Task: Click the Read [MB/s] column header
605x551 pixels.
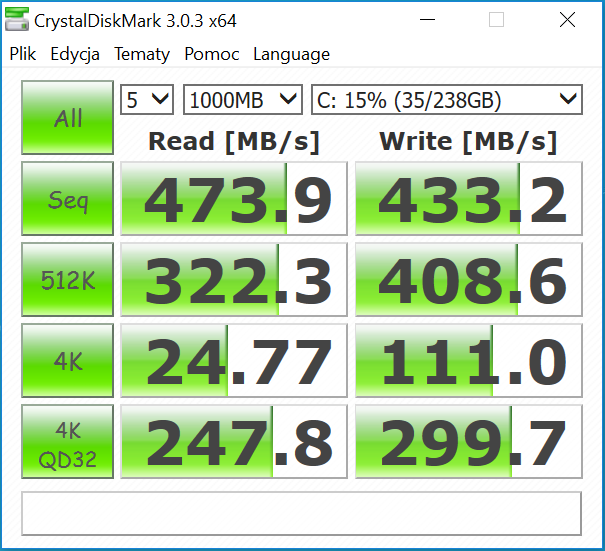Action: (x=234, y=142)
